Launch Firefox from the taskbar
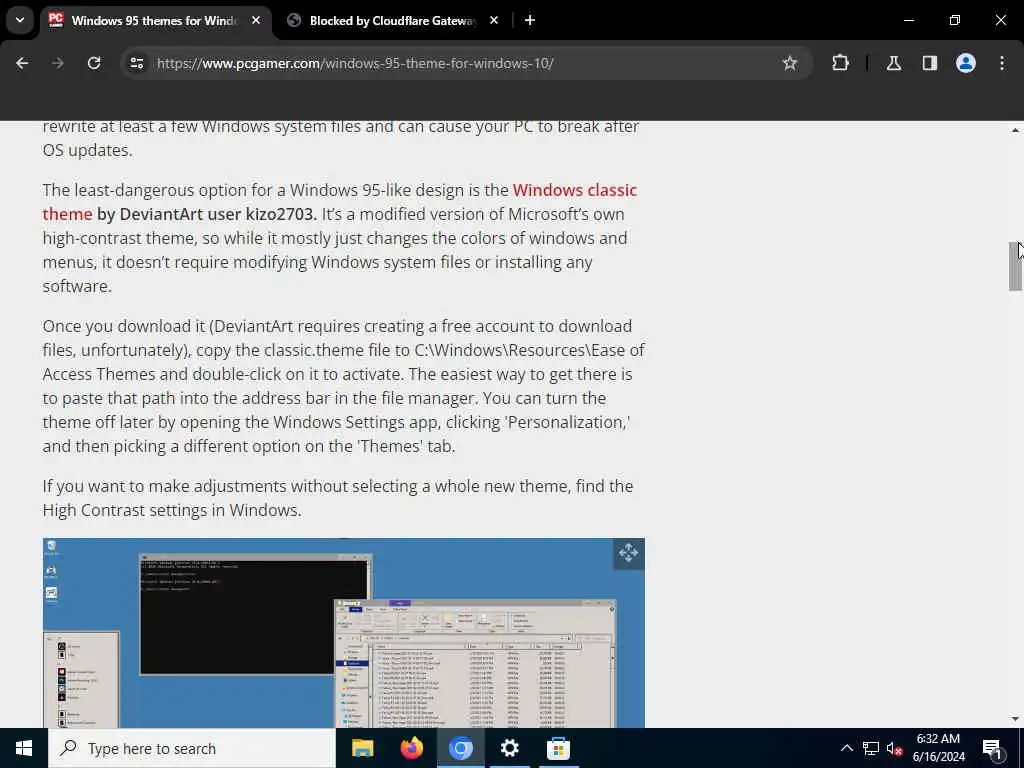 [x=411, y=748]
